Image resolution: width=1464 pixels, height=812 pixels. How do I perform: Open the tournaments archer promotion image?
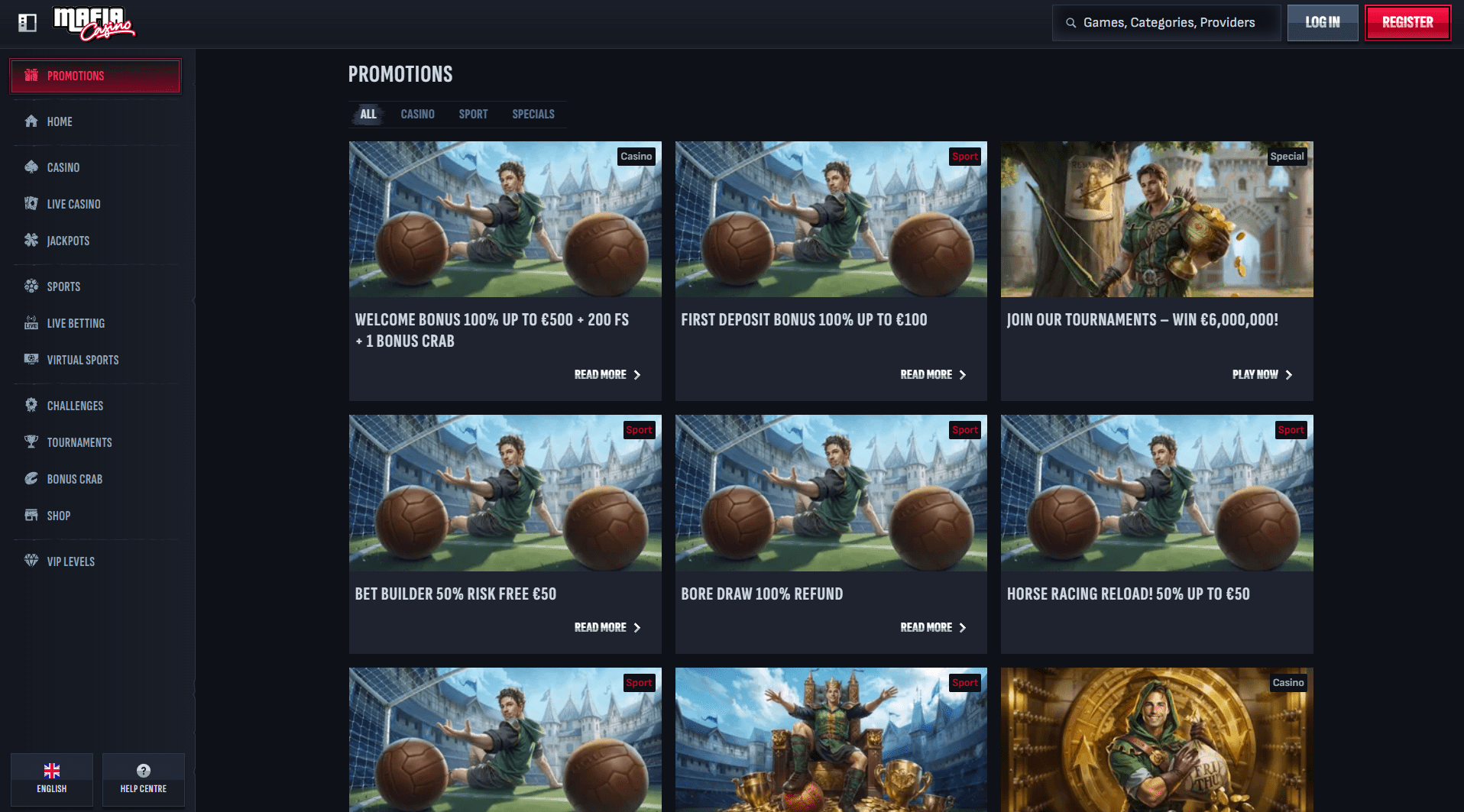[x=1157, y=219]
